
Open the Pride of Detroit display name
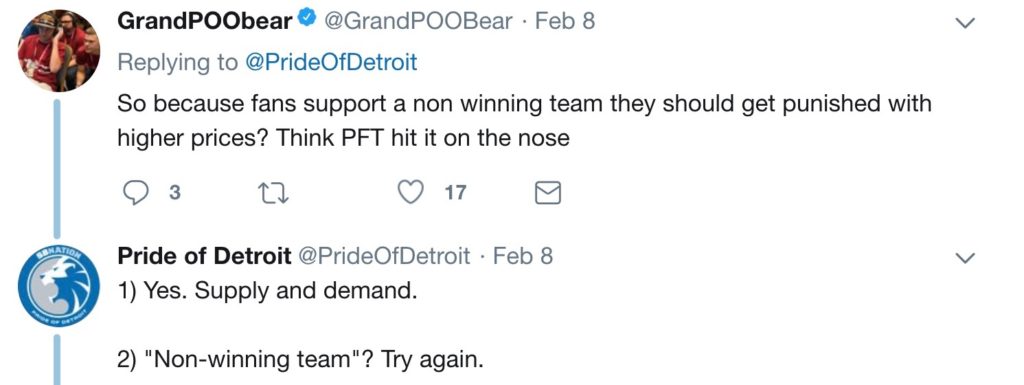coord(204,256)
